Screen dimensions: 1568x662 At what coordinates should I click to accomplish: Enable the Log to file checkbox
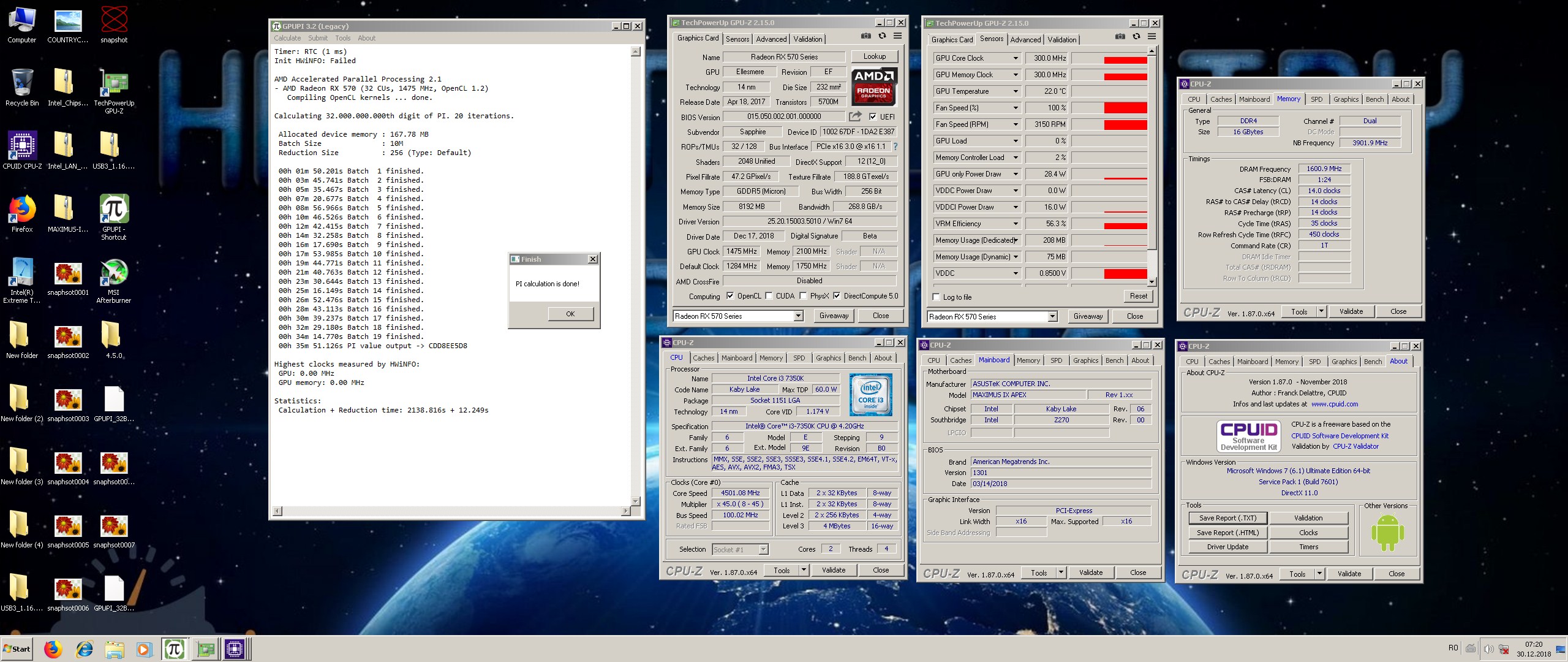(x=936, y=297)
